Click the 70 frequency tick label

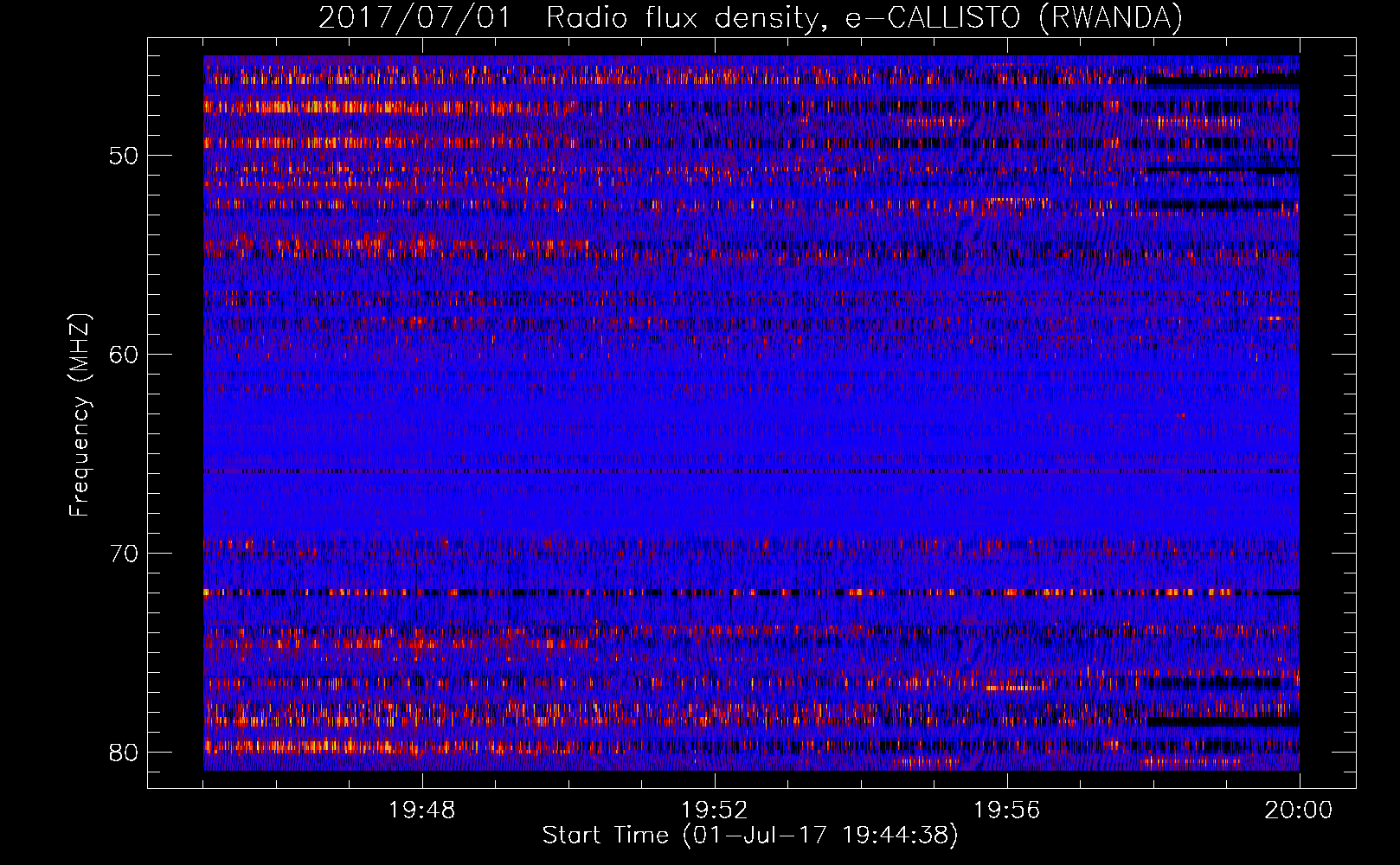pos(124,554)
